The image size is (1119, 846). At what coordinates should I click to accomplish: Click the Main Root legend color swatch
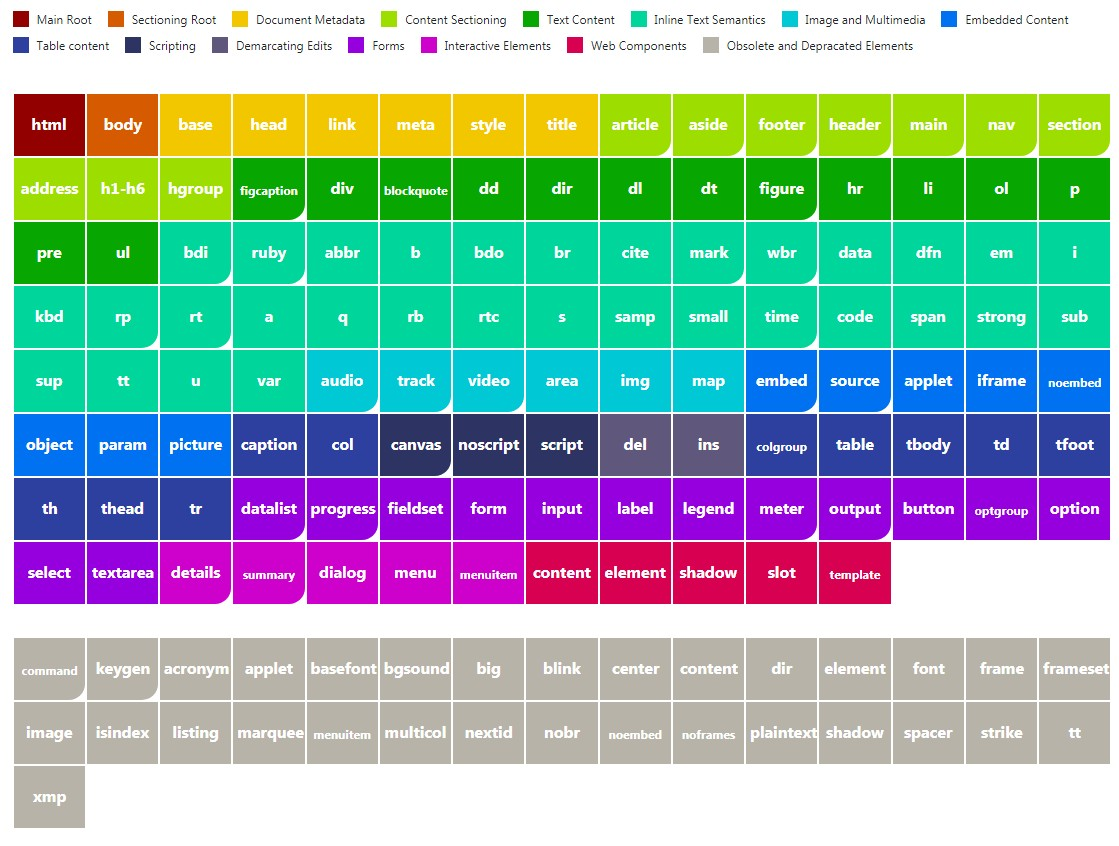point(21,20)
